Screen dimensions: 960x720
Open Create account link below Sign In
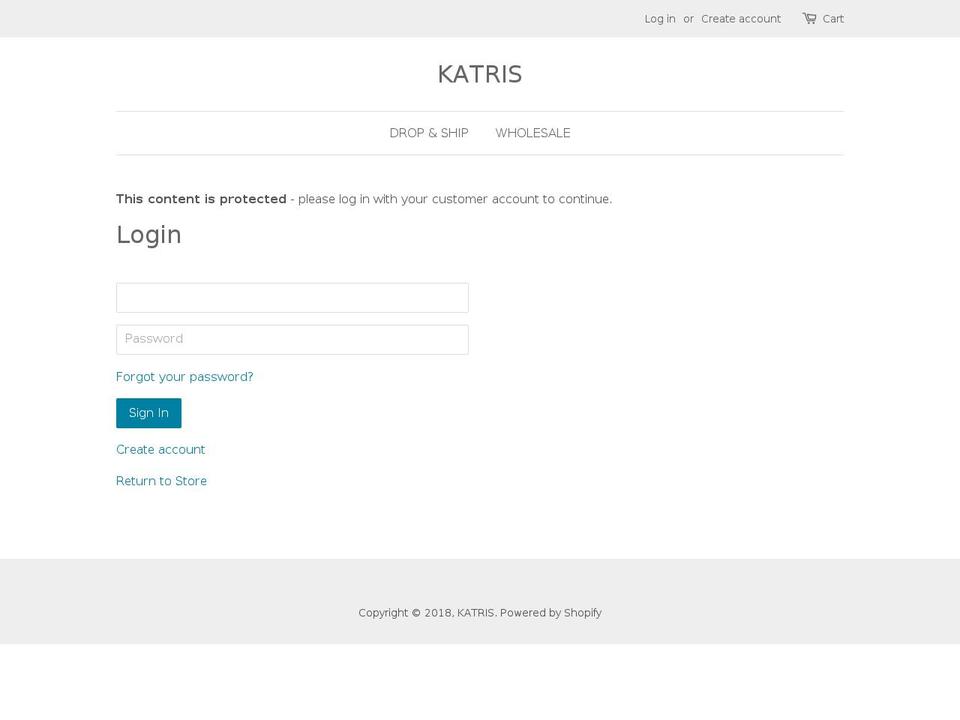pos(160,449)
